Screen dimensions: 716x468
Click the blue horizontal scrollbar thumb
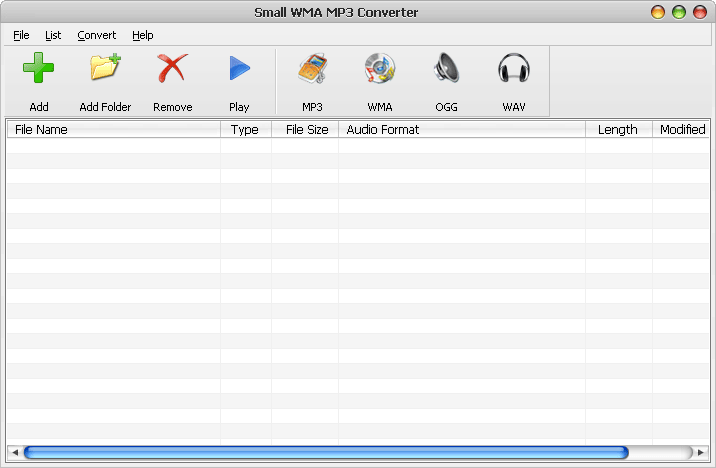[x=325, y=452]
